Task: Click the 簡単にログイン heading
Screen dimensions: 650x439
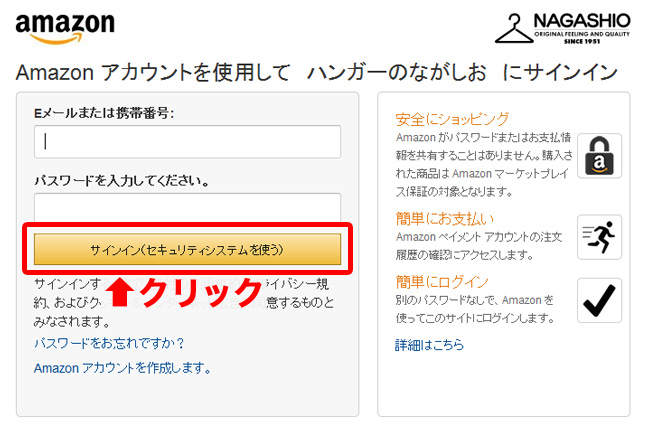Action: click(442, 282)
